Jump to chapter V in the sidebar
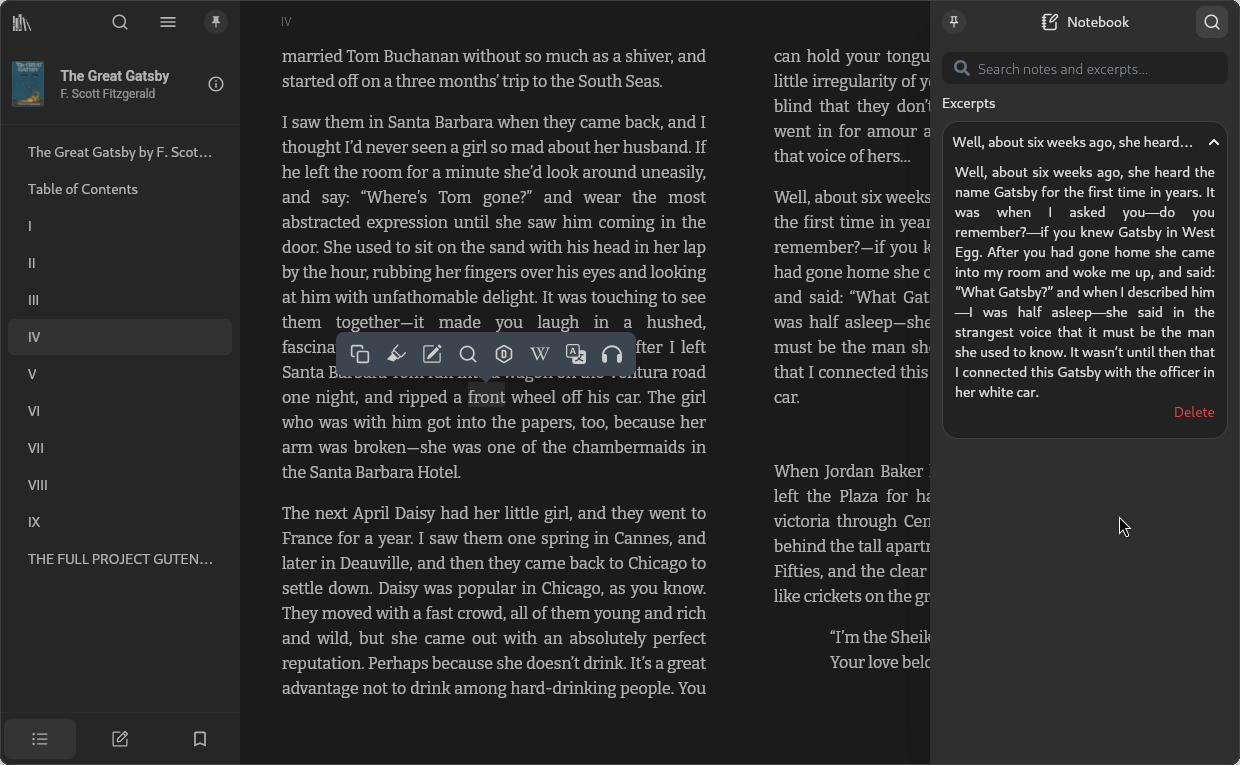The width and height of the screenshot is (1240, 765). tap(32, 374)
